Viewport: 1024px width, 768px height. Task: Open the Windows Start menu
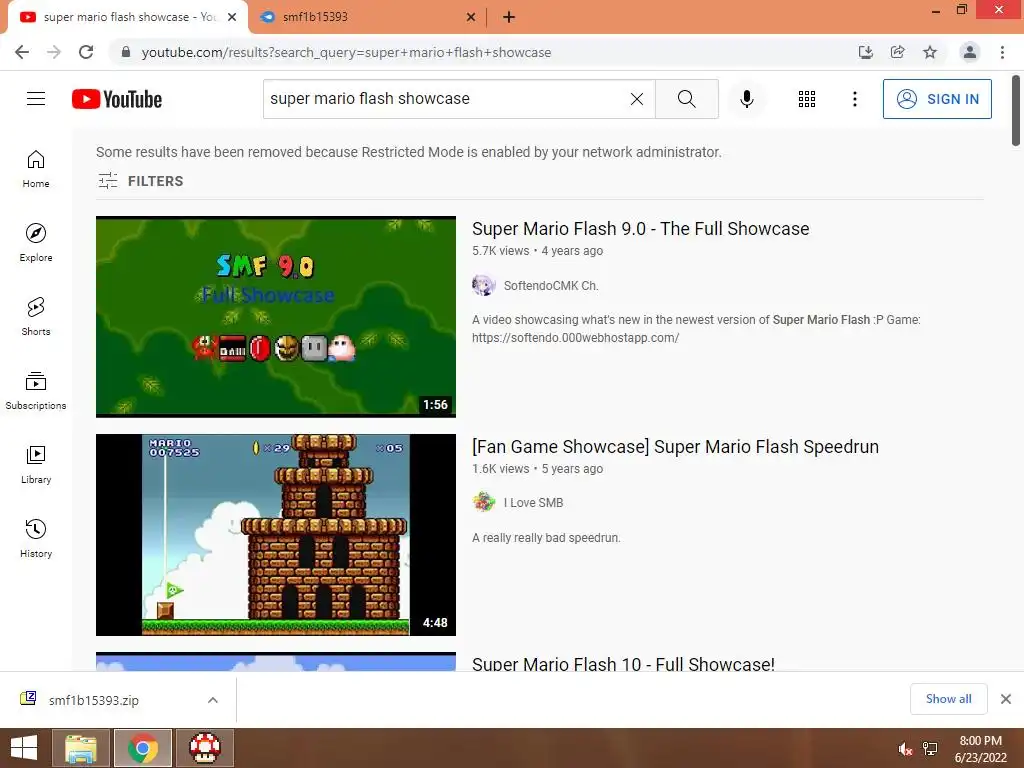coord(24,748)
